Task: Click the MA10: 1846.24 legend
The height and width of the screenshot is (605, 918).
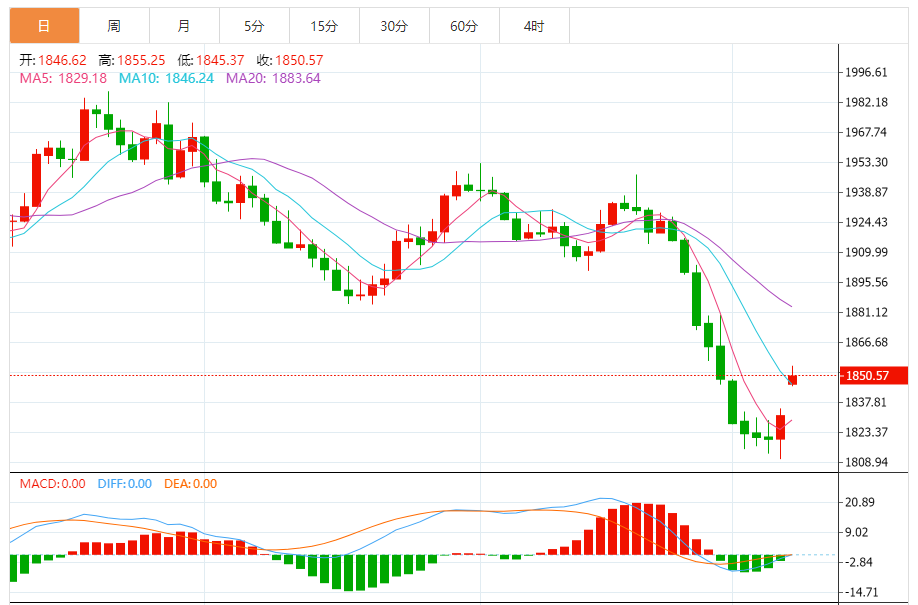Action: point(166,78)
